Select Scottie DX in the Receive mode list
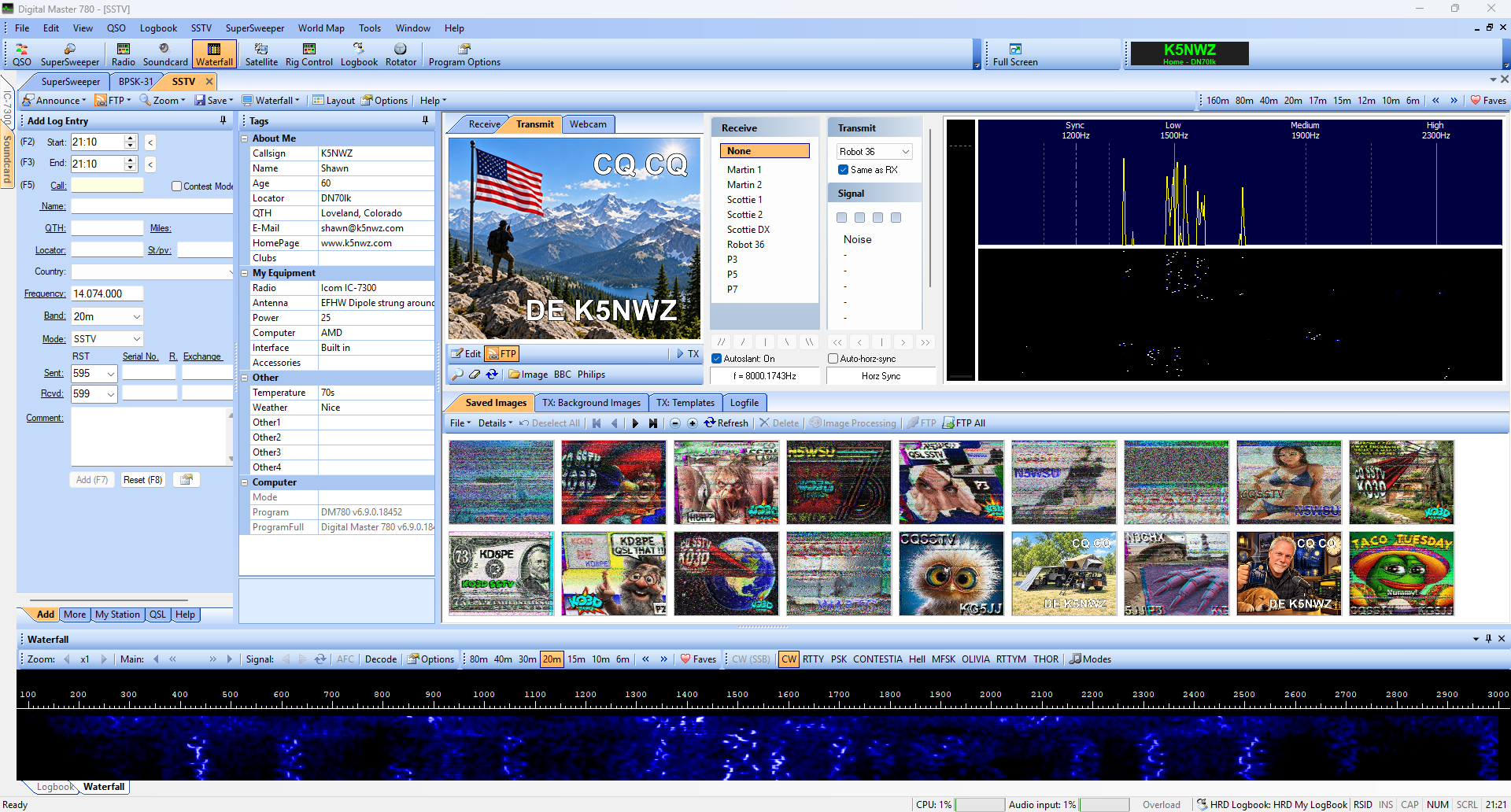The width and height of the screenshot is (1511, 812). tap(748, 230)
